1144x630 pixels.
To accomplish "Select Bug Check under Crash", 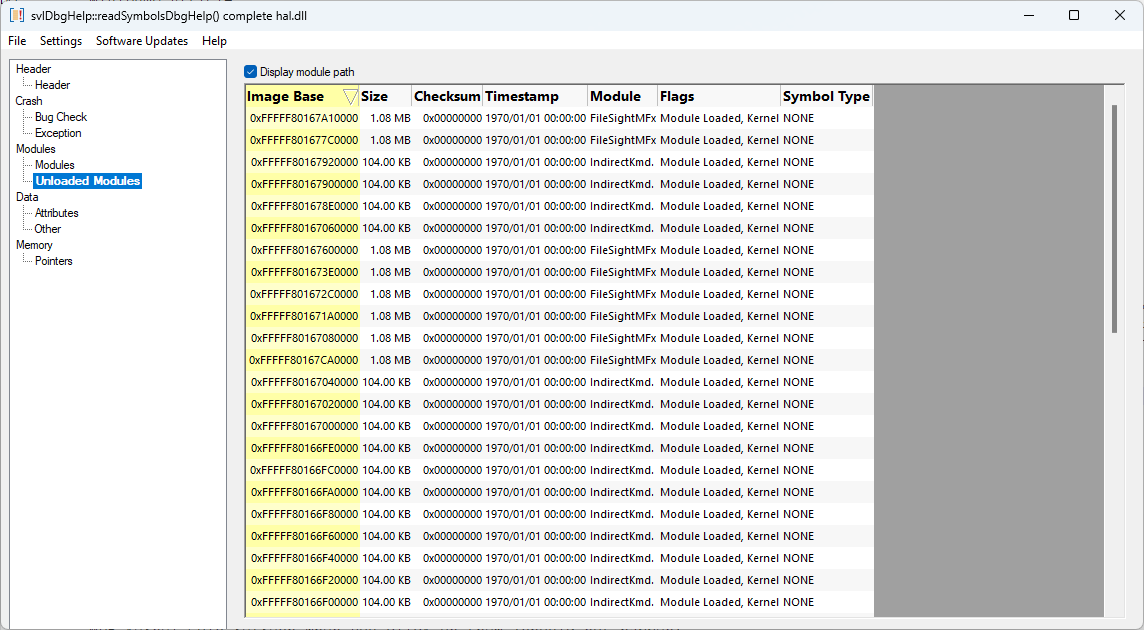I will pyautogui.click(x=62, y=116).
